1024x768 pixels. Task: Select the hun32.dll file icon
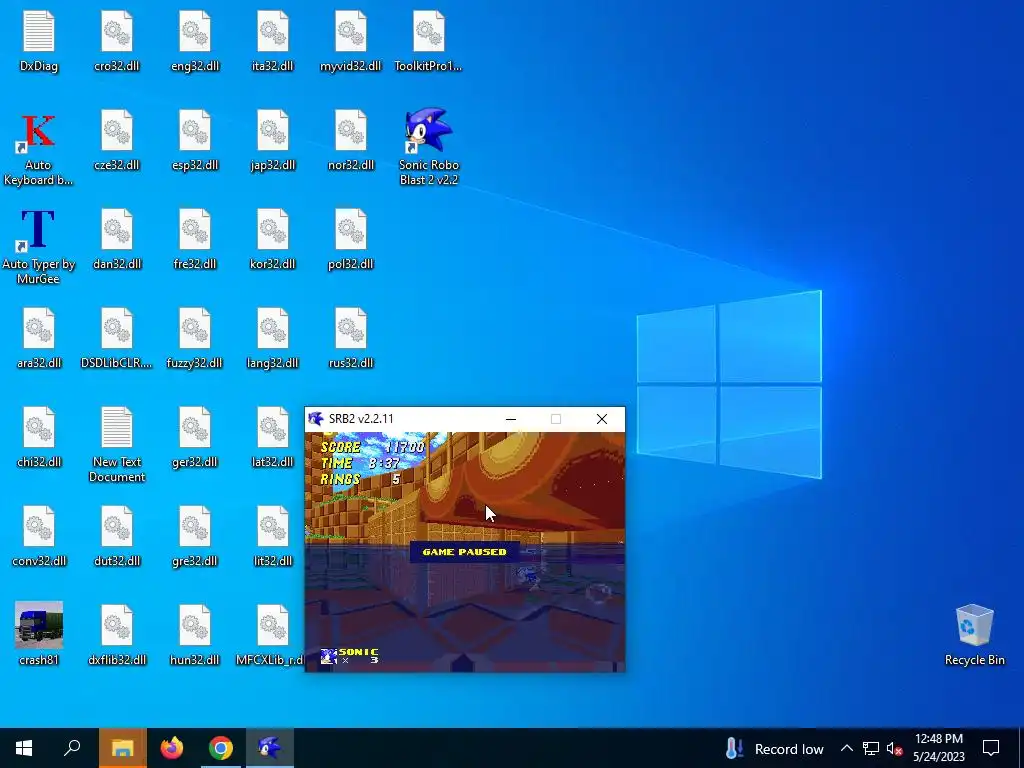195,625
